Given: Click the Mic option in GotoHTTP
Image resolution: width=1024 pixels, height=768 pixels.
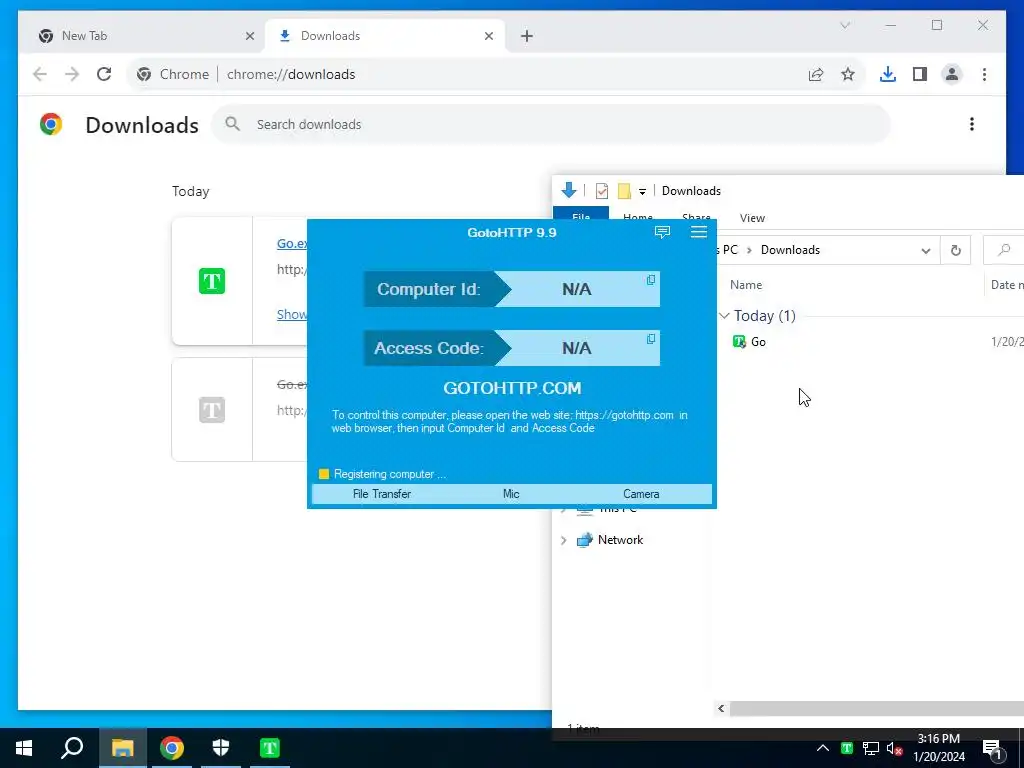Looking at the screenshot, I should [x=511, y=494].
